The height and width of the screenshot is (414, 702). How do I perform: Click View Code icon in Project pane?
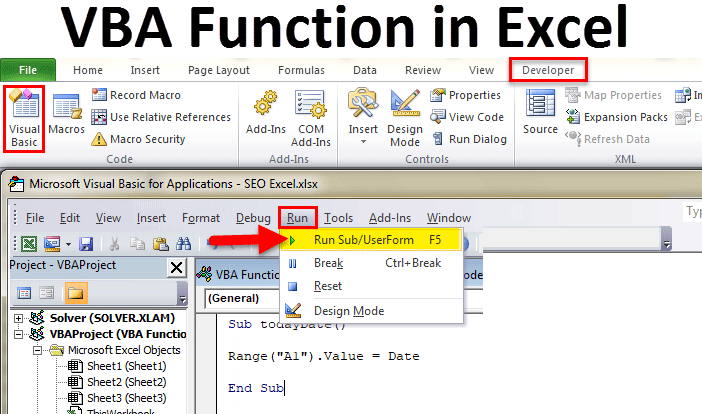coord(24,293)
